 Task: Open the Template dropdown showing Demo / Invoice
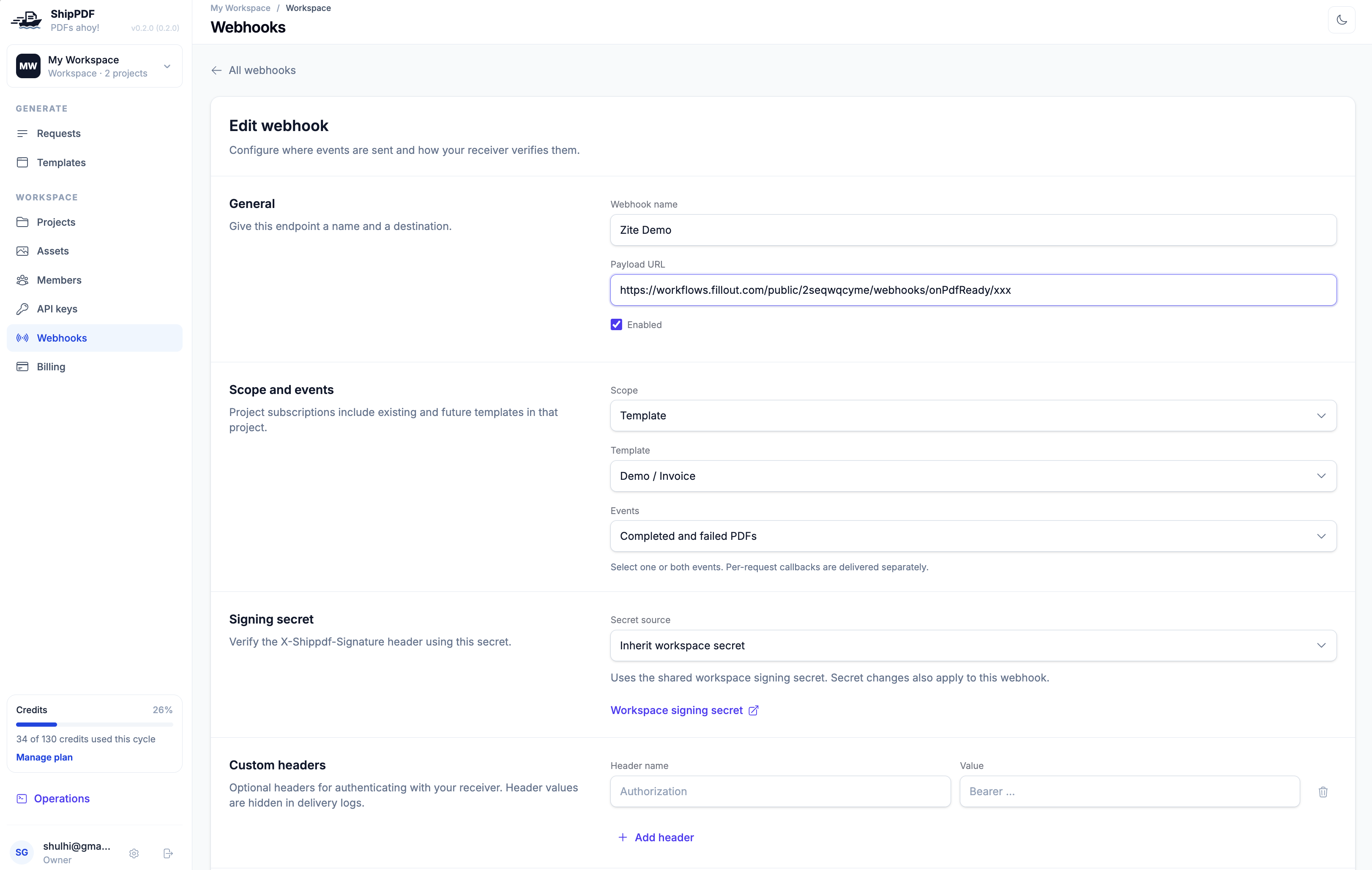coord(973,476)
